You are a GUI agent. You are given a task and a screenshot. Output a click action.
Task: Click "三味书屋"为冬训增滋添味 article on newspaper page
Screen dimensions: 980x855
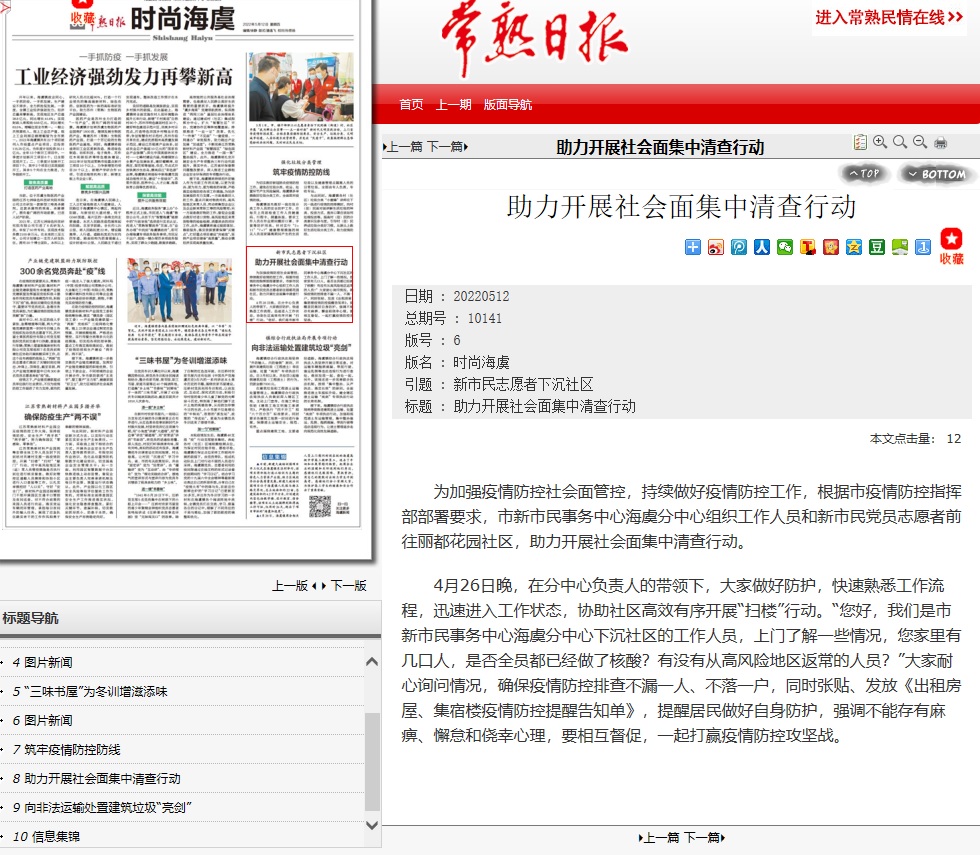[x=181, y=436]
